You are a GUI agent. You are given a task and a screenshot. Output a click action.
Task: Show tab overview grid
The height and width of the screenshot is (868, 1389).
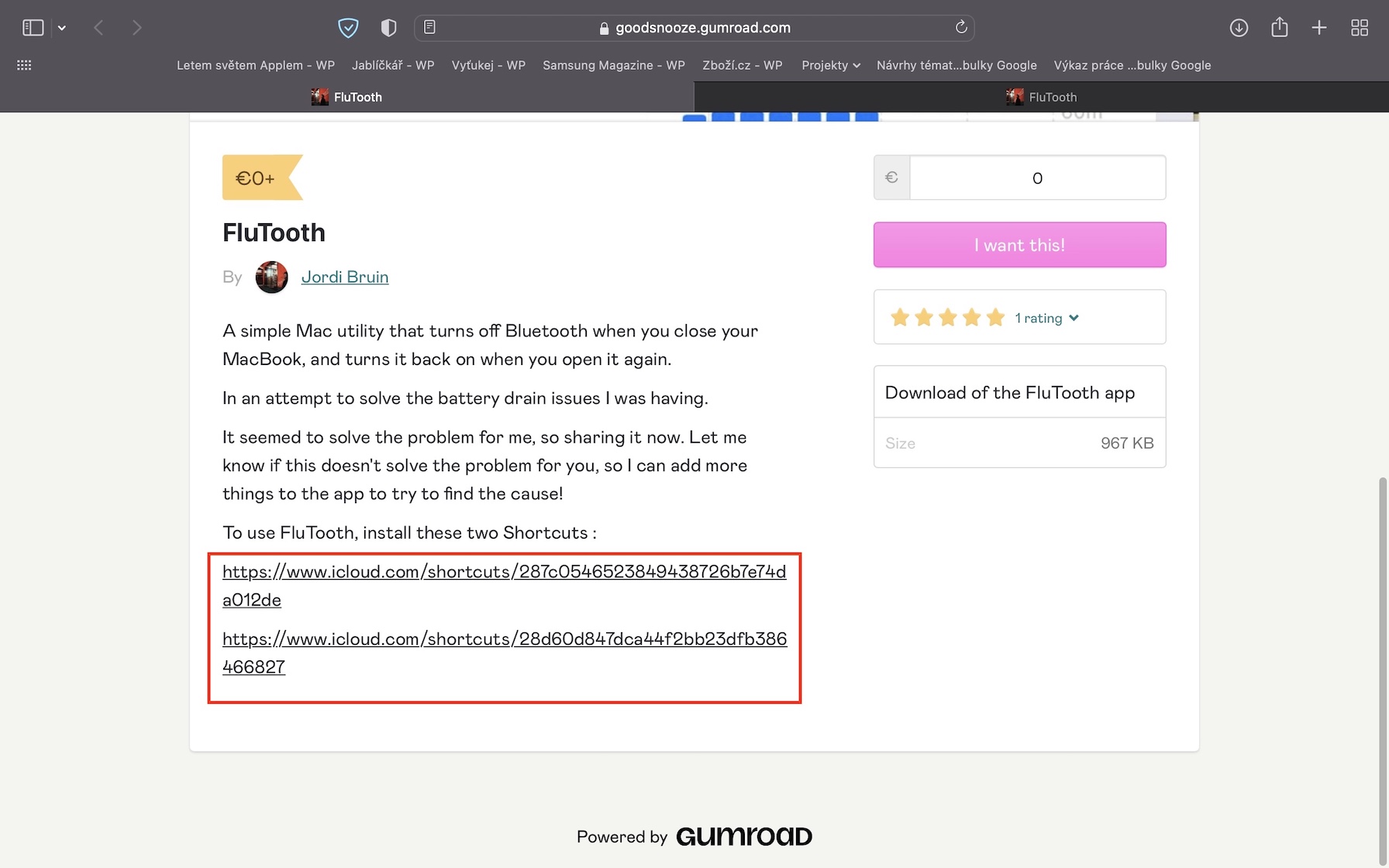point(1360,28)
